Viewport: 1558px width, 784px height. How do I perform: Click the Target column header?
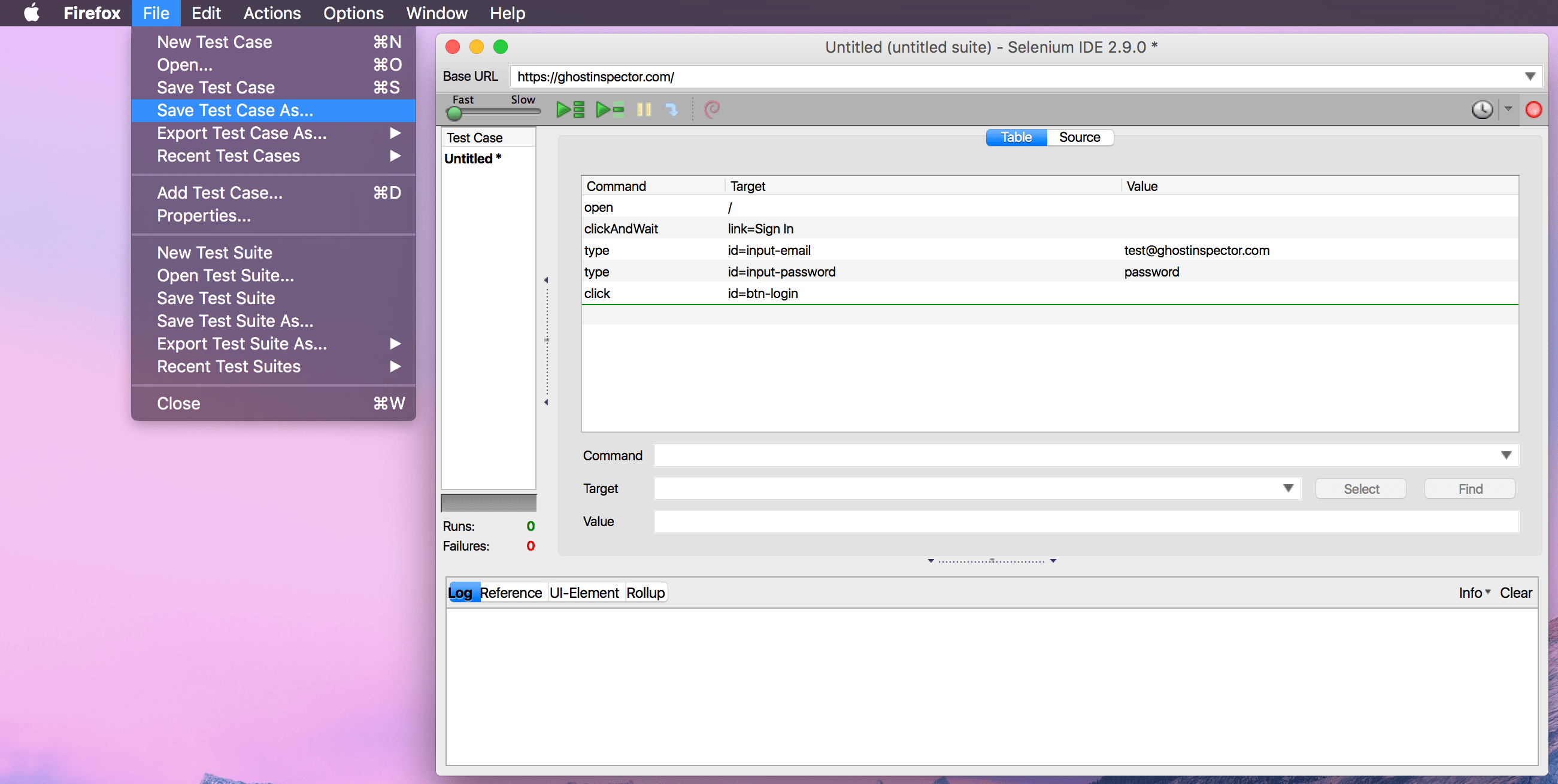(923, 186)
